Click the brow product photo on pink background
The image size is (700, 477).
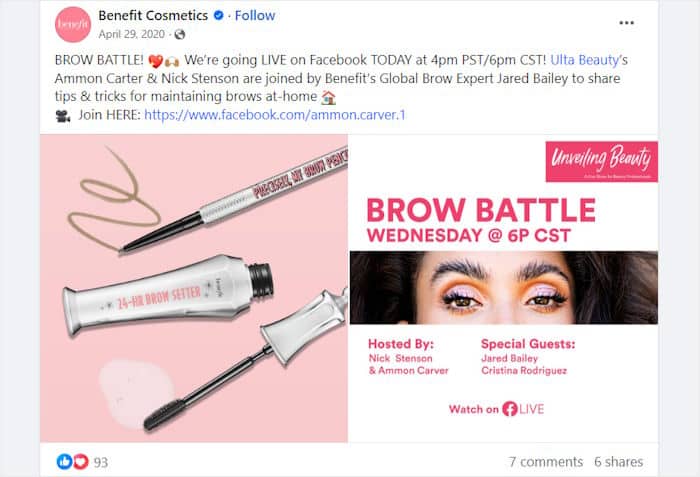click(194, 288)
